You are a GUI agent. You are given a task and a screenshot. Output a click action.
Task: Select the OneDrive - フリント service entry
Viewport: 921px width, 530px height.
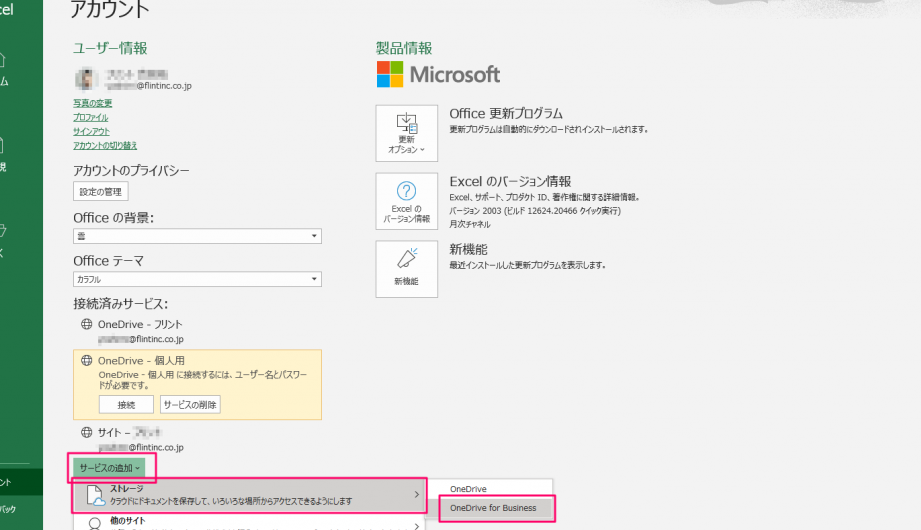[x=140, y=324]
